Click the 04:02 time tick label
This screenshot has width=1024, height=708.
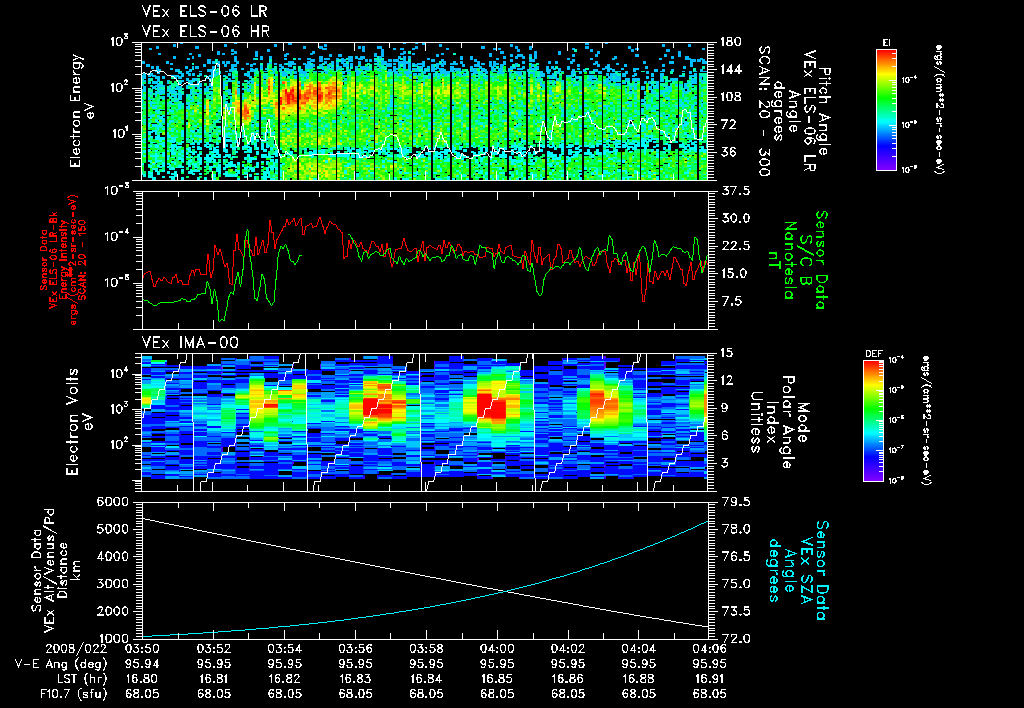(x=568, y=649)
